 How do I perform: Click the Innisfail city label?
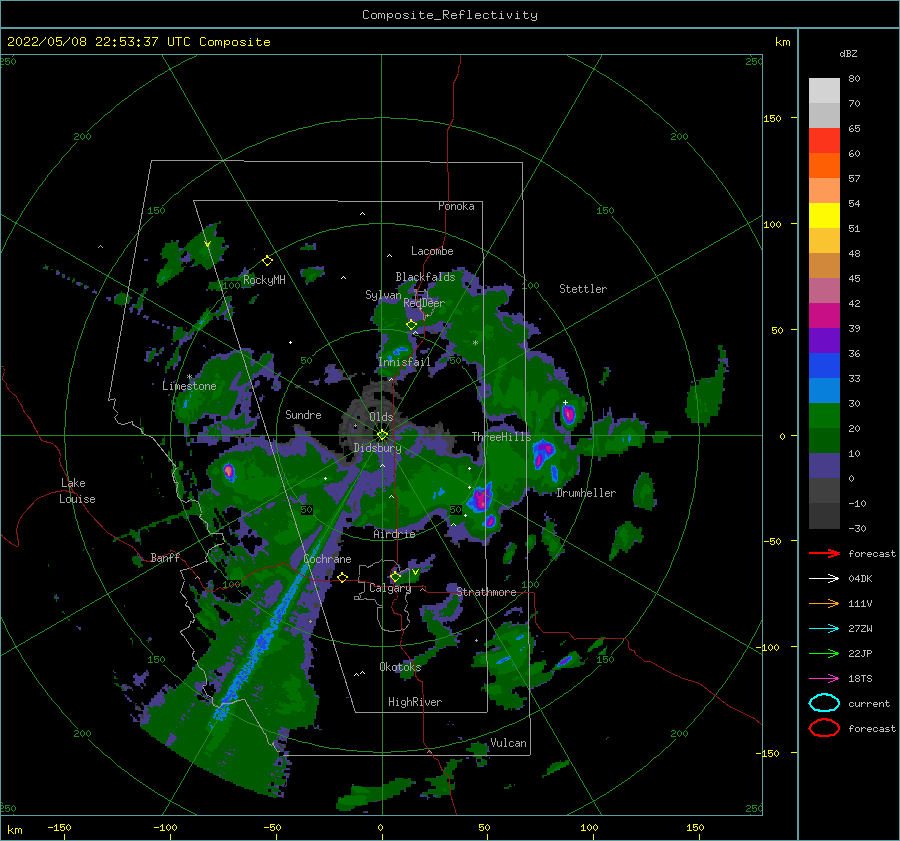click(x=404, y=362)
